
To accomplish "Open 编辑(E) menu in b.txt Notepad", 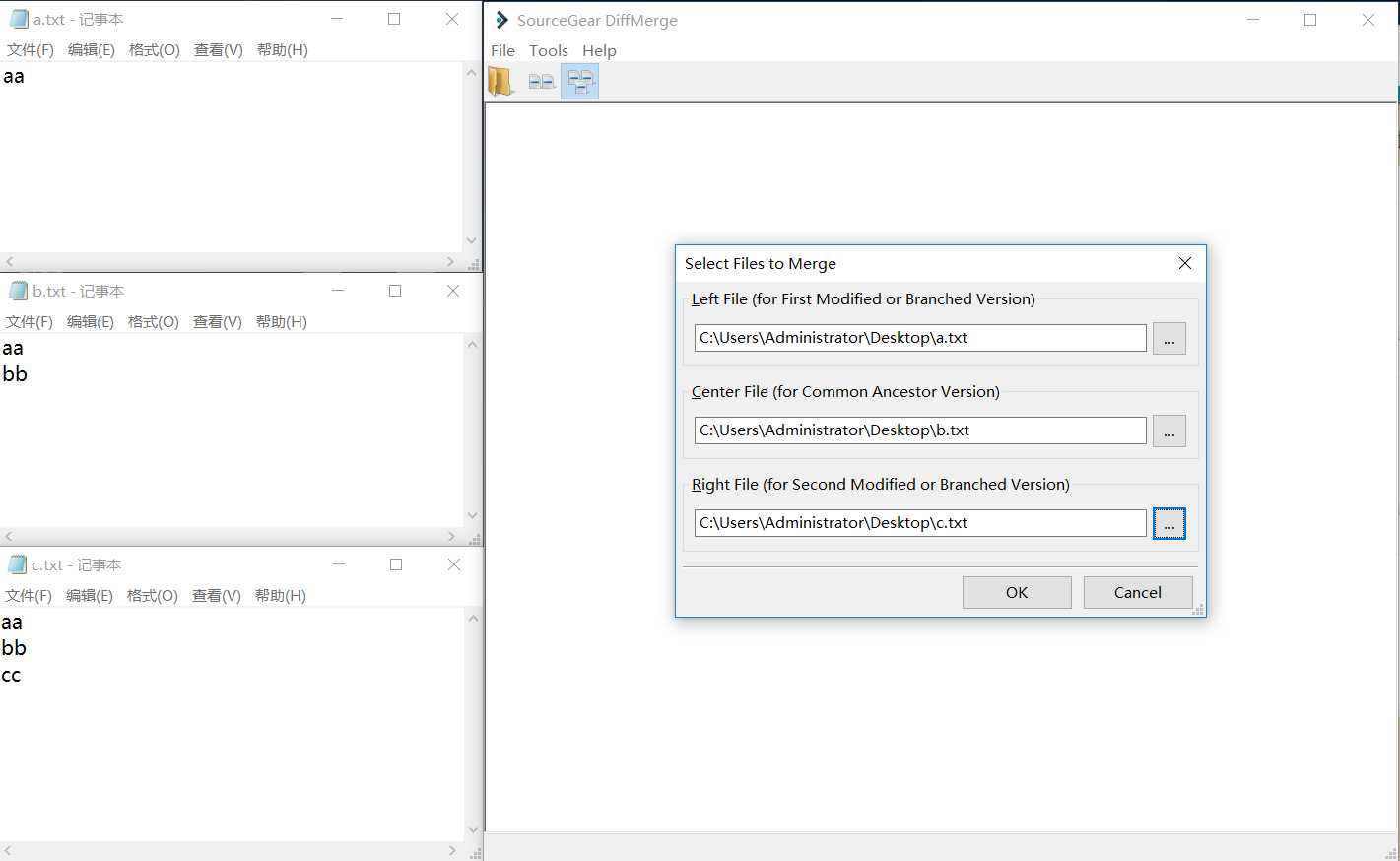I will 90,321.
